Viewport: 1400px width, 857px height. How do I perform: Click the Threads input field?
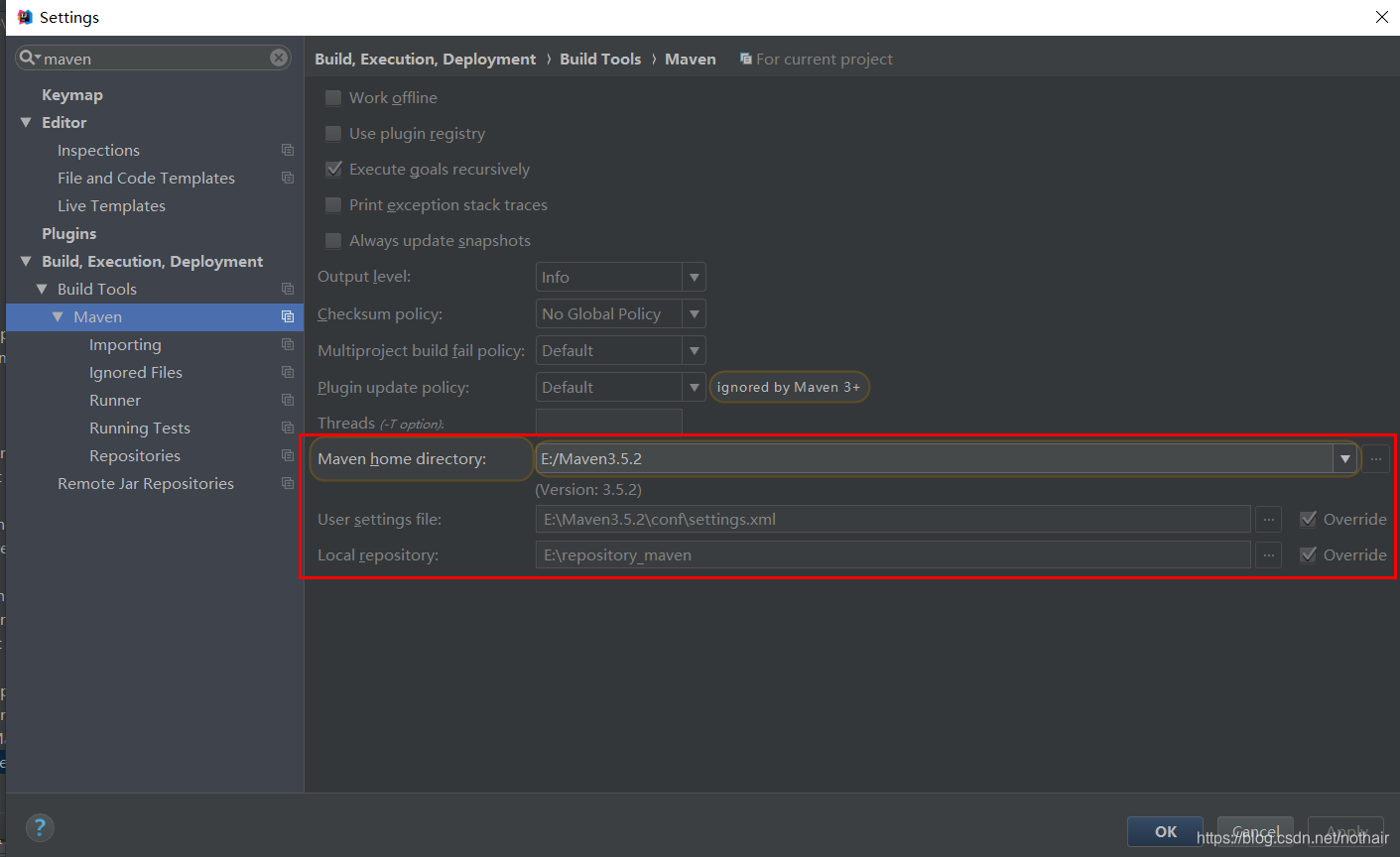pyautogui.click(x=609, y=422)
